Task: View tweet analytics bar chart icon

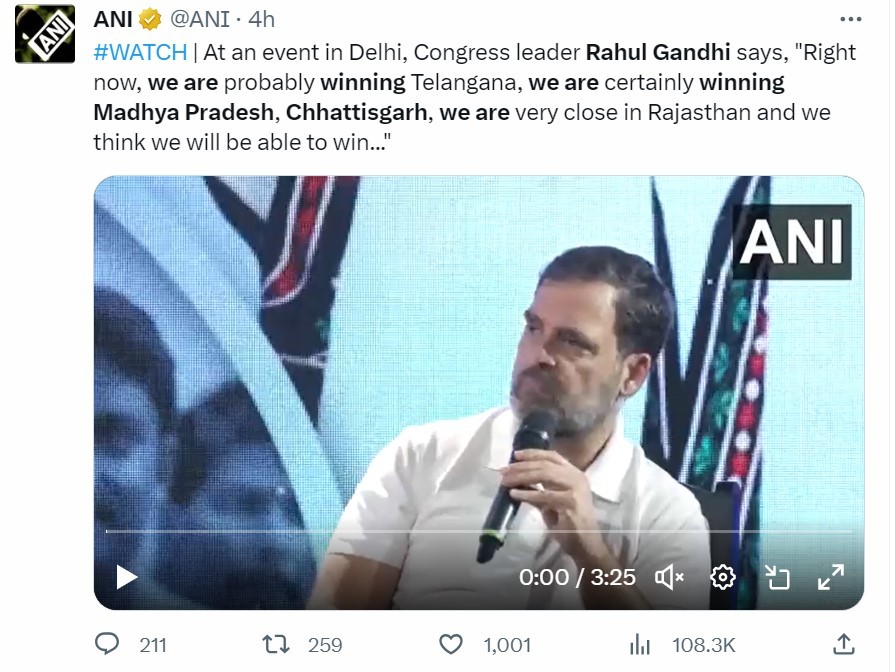Action: point(638,644)
